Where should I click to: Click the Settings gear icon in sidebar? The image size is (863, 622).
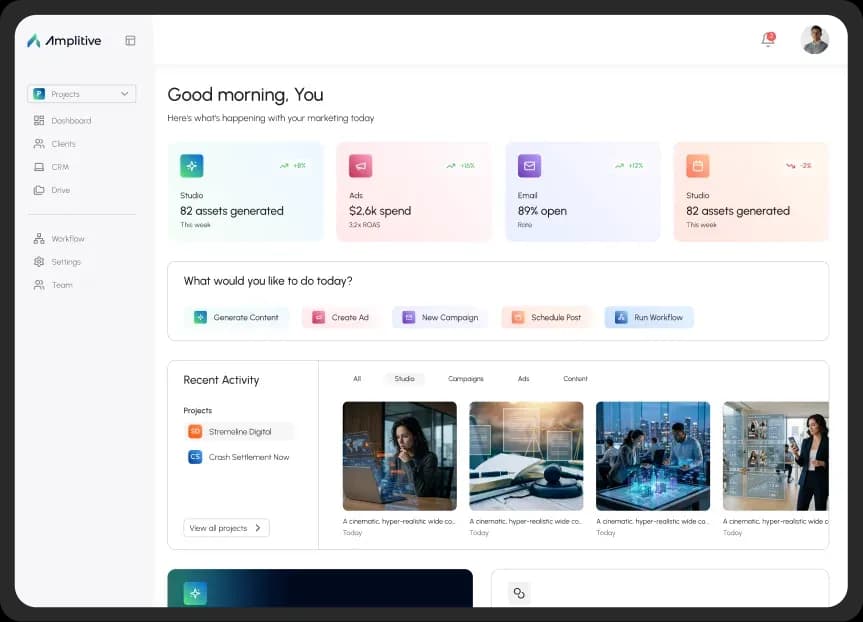[x=39, y=261]
